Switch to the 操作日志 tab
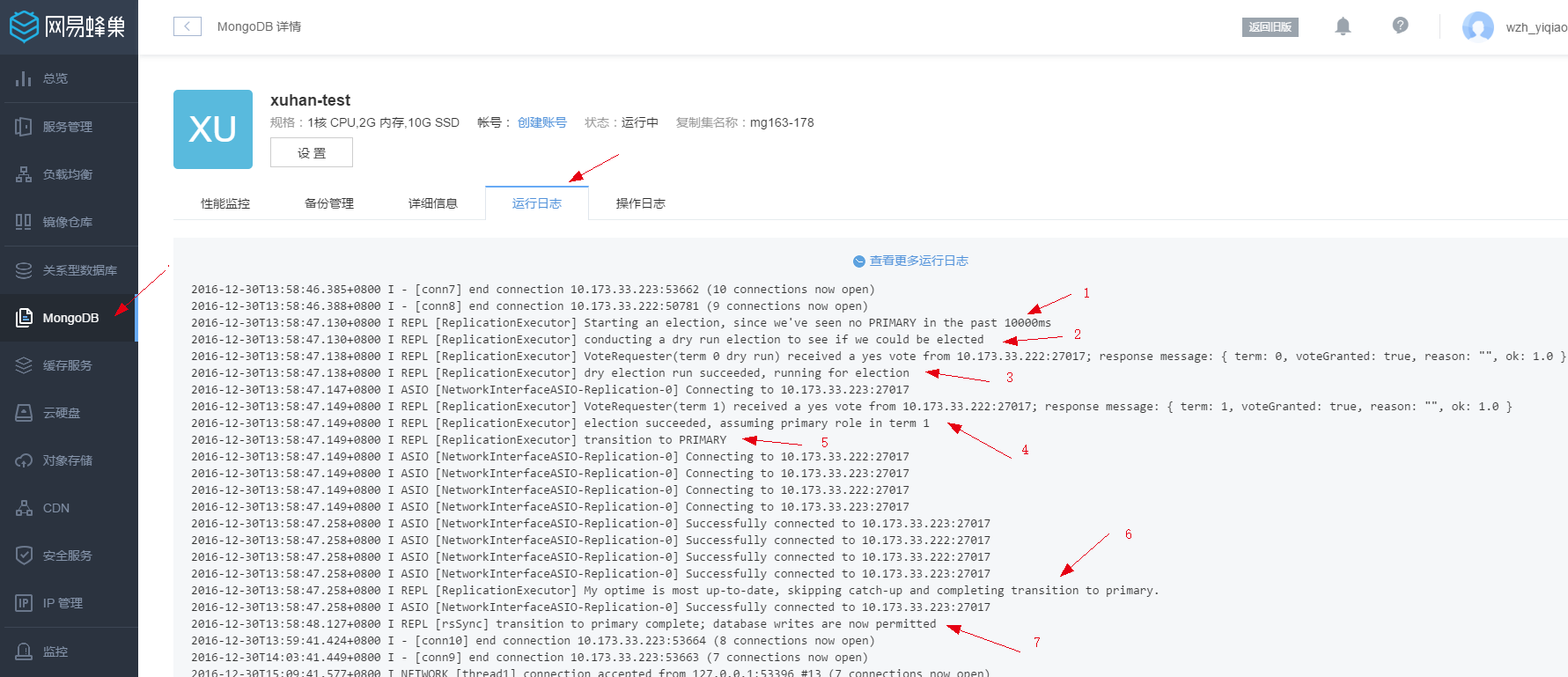Image resolution: width=1568 pixels, height=677 pixels. click(641, 203)
